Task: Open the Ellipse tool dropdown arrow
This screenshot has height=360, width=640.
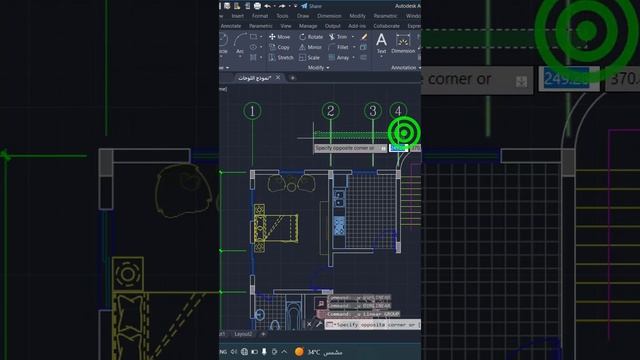Action: pos(261,47)
